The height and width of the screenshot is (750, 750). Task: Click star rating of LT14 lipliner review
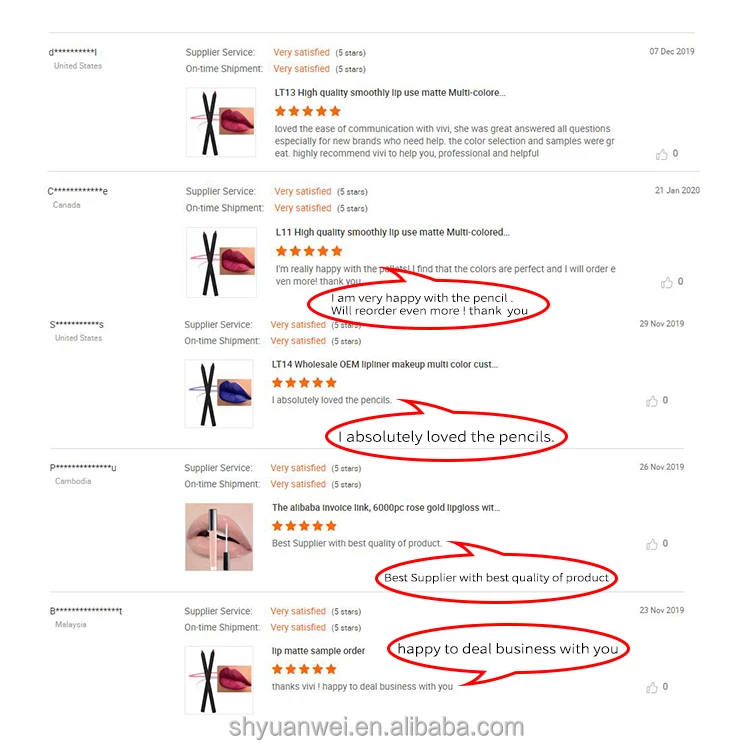pos(304,383)
